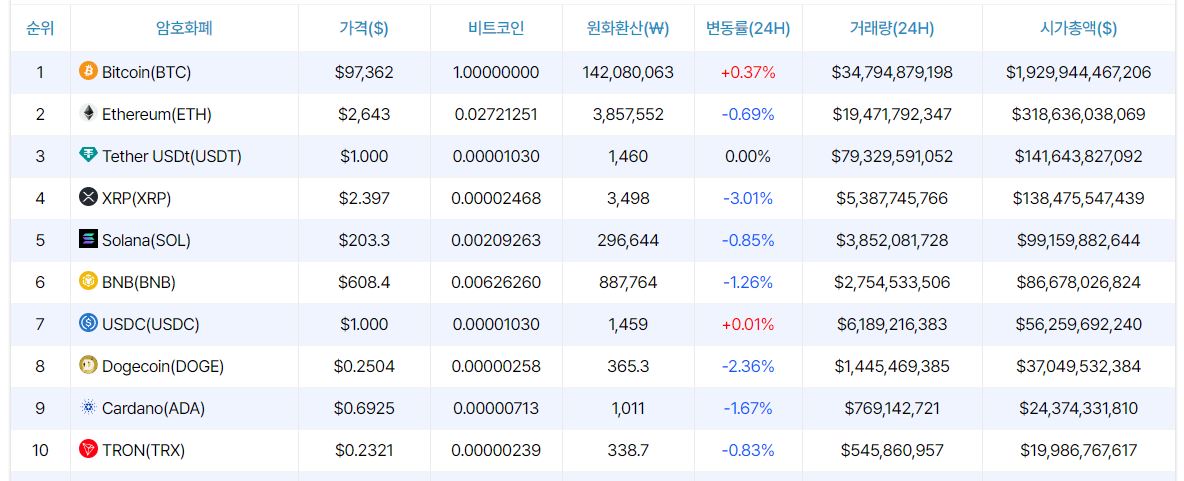This screenshot has height=481, width=1184.
Task: Click the 0.00% change value
Action: (748, 157)
